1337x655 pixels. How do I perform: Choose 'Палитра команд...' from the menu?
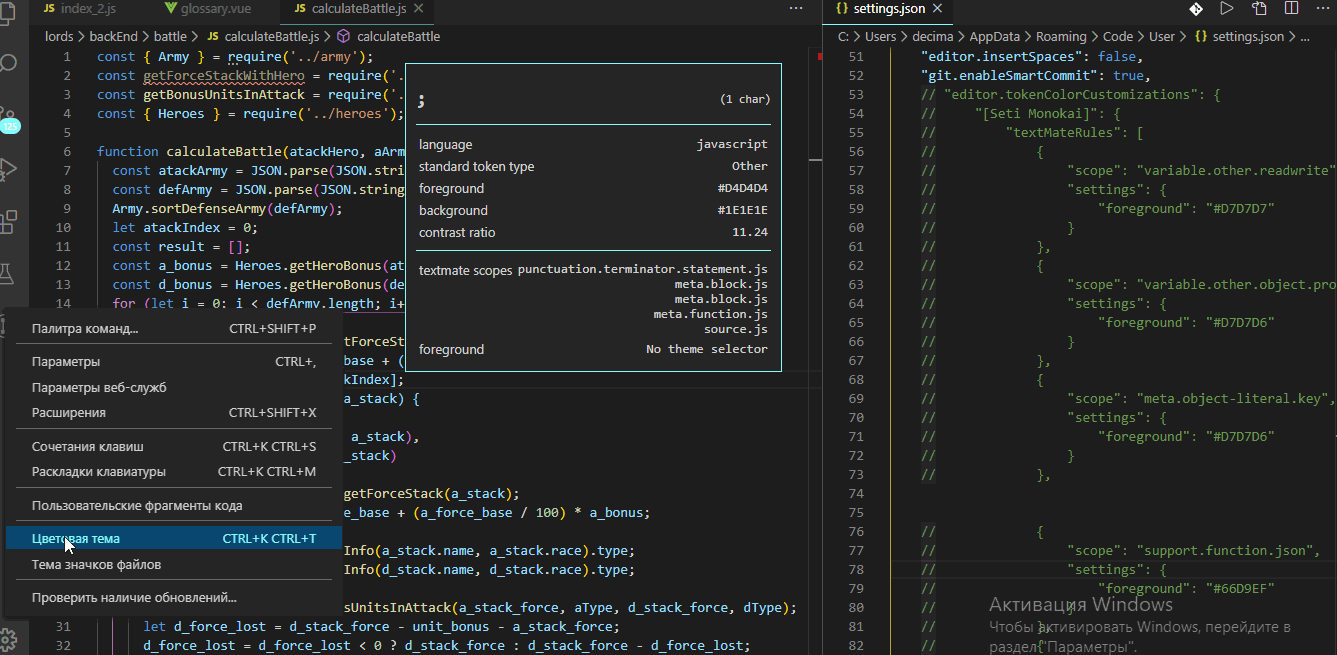[174, 328]
